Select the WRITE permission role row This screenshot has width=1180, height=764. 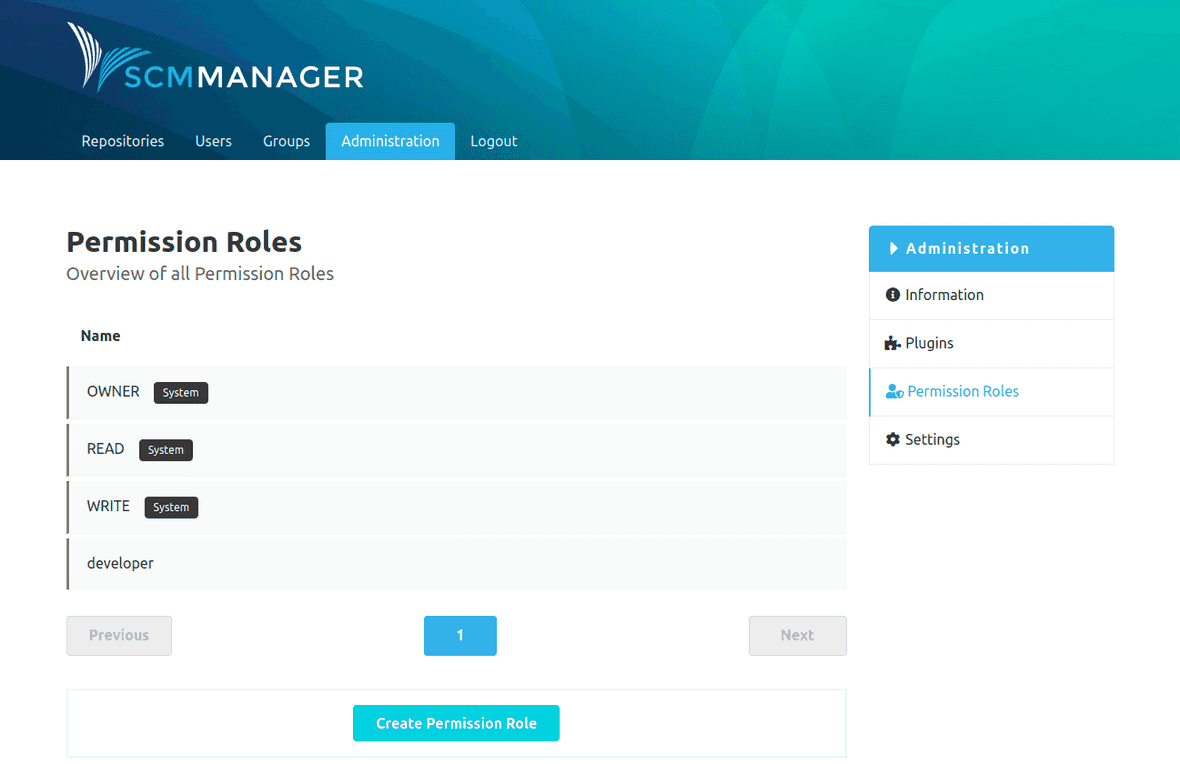coord(108,506)
